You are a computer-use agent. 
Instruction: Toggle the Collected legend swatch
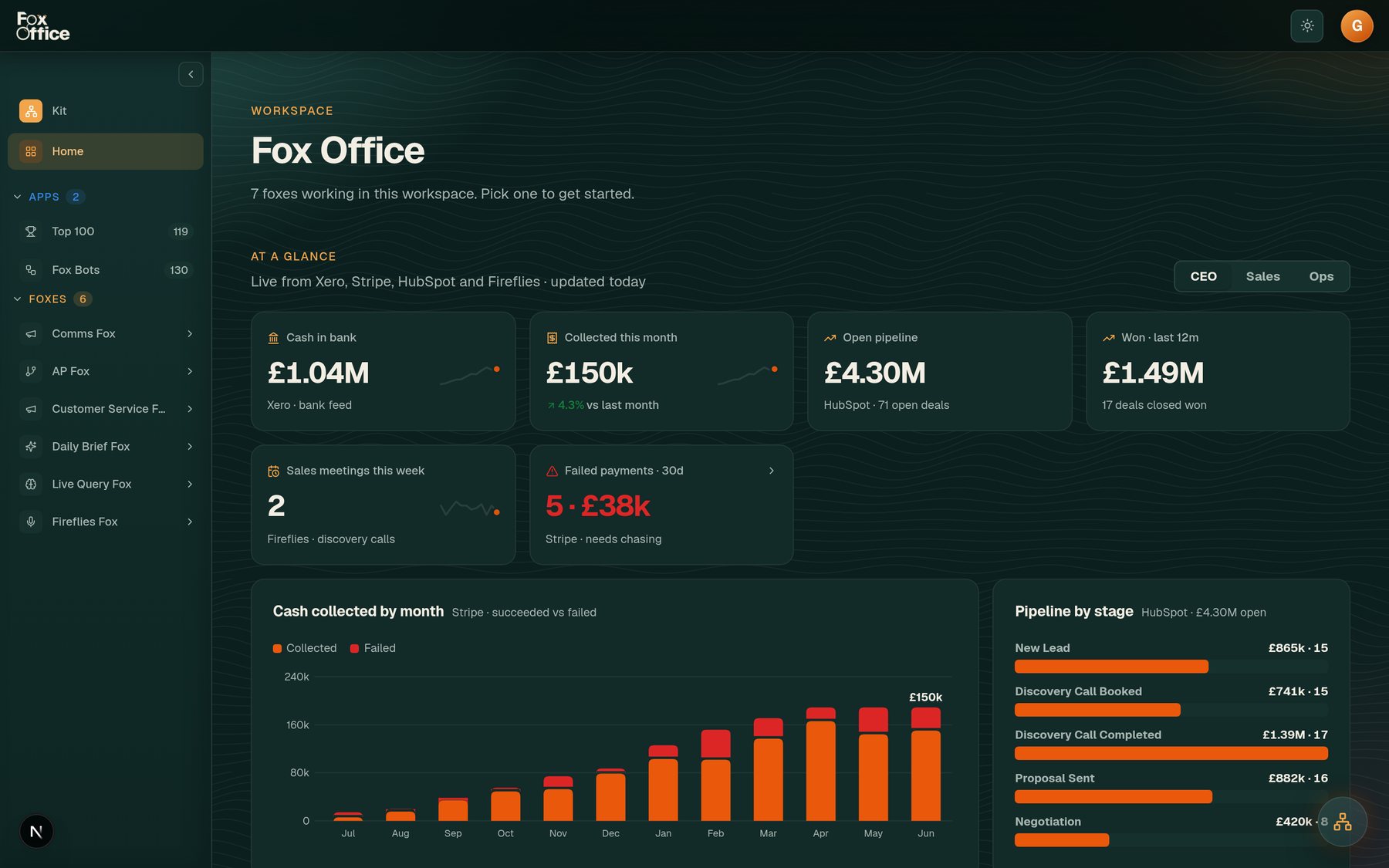click(x=277, y=648)
